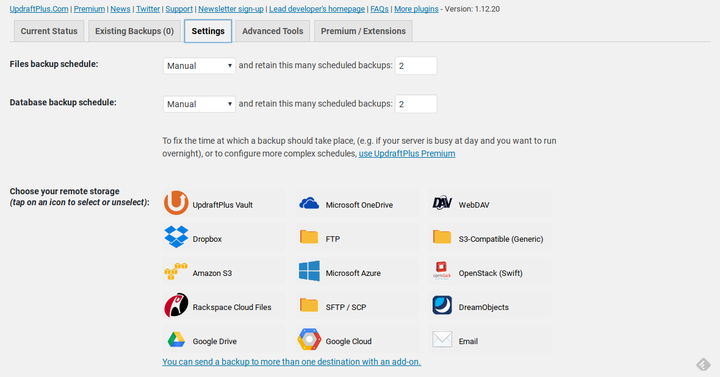The width and height of the screenshot is (720, 377).
Task: Open Lead developer's homepage link
Action: point(317,9)
